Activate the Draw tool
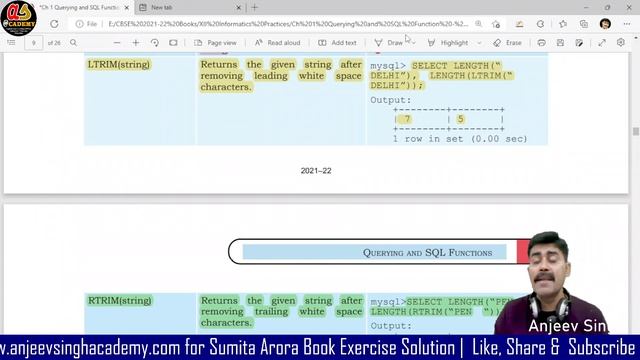 pos(389,42)
